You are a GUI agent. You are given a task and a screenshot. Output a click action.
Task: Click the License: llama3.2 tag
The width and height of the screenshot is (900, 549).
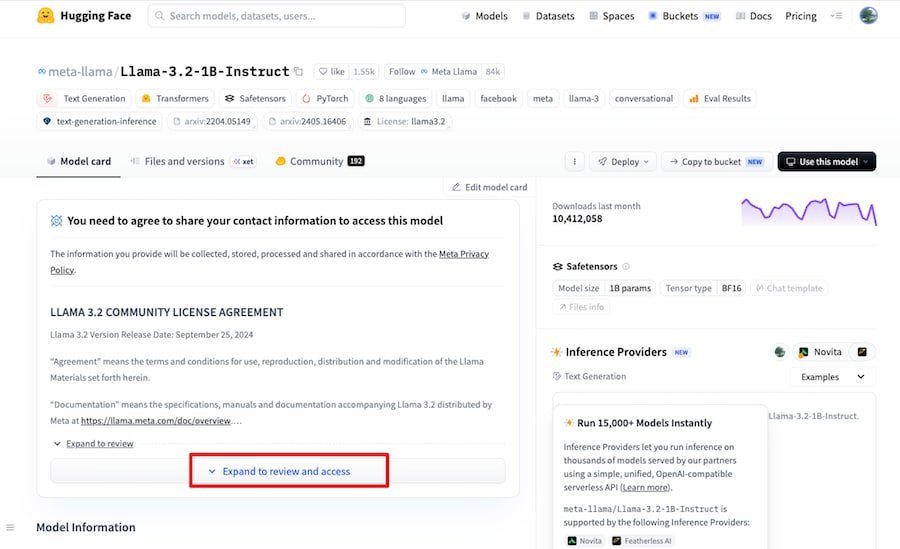pos(405,121)
